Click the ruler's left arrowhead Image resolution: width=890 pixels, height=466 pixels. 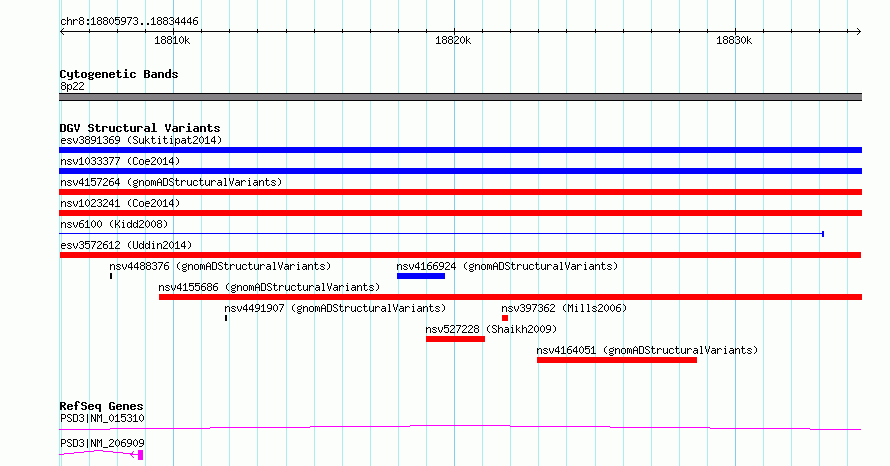(62, 31)
